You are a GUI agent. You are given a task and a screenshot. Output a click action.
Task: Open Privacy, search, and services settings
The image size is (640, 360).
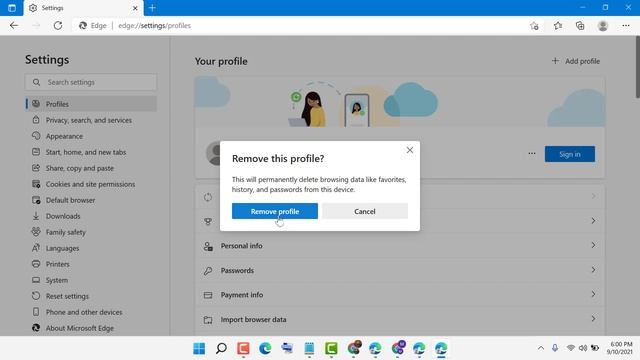[89, 120]
